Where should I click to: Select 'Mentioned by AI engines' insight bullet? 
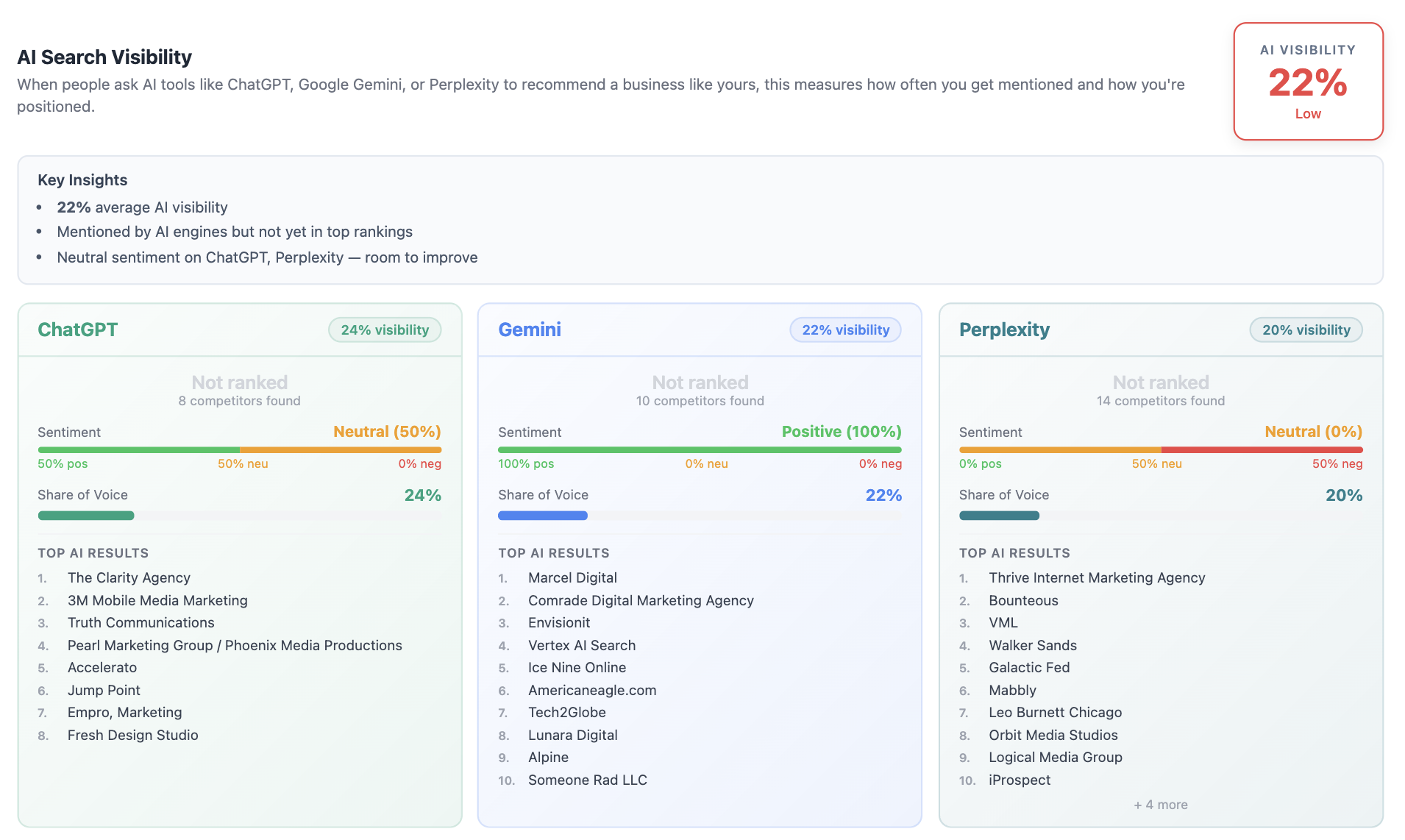click(235, 232)
